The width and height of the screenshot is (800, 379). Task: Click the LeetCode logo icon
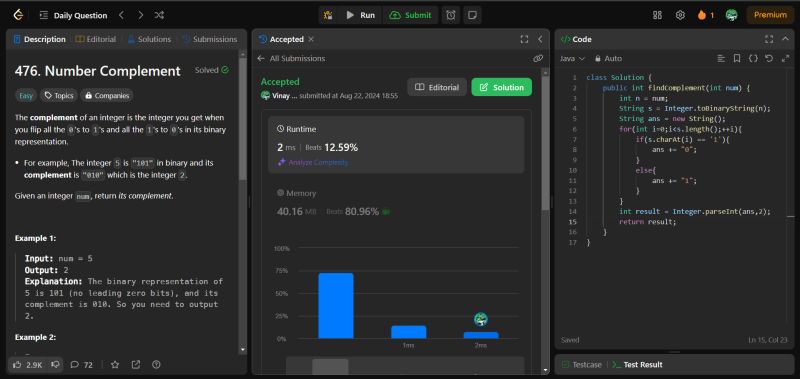(x=18, y=15)
